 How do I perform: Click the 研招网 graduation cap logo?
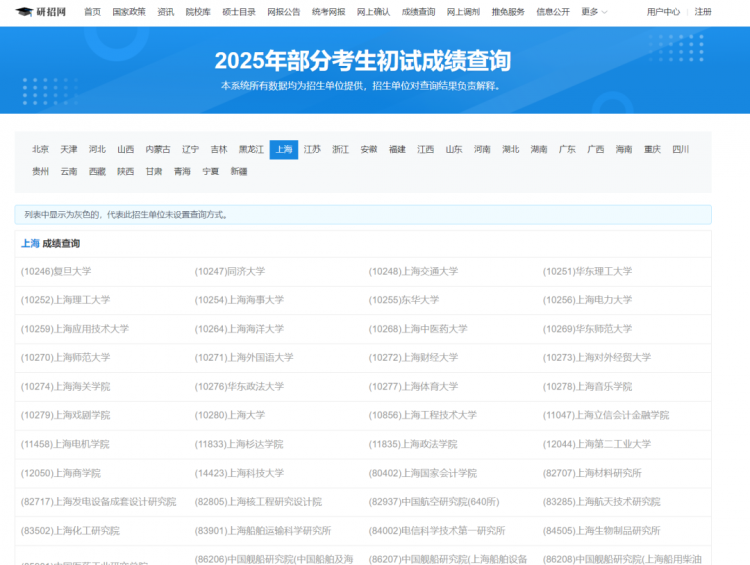[41, 11]
